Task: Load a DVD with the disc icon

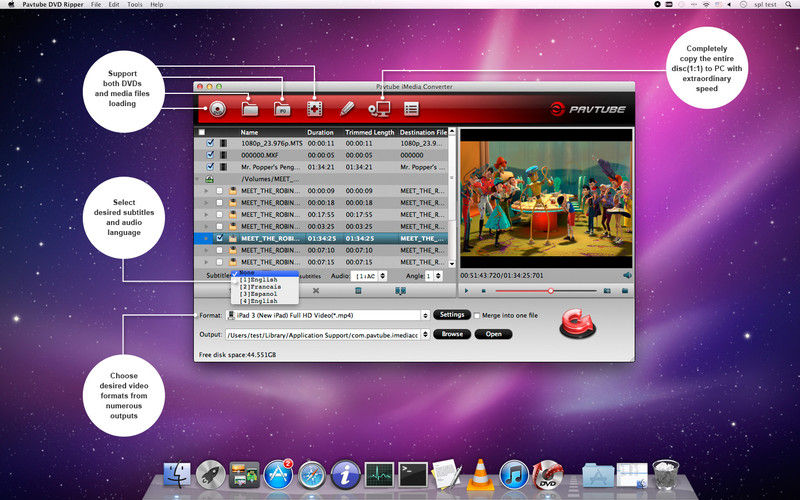Action: tap(217, 109)
